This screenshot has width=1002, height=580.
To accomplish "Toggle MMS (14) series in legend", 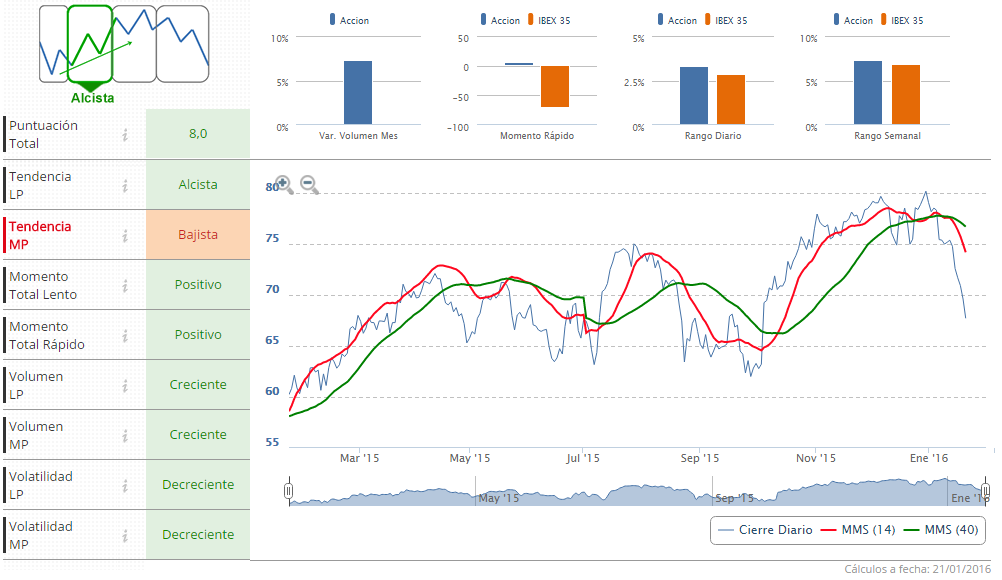I will coord(857,530).
